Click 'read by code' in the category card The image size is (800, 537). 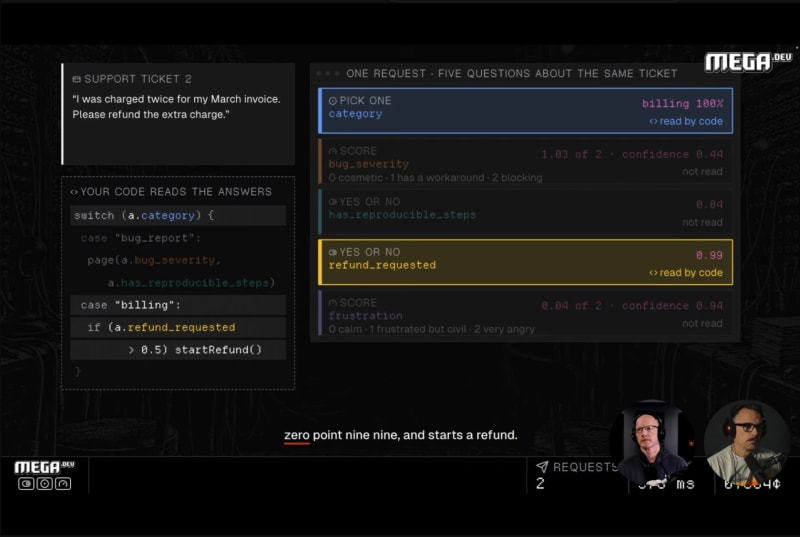686,121
